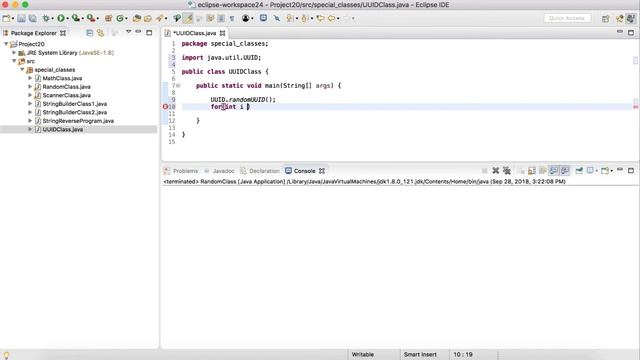Expand MathClass.java tree arrow
Viewport: 640px width, 360px height.
(x=30, y=78)
